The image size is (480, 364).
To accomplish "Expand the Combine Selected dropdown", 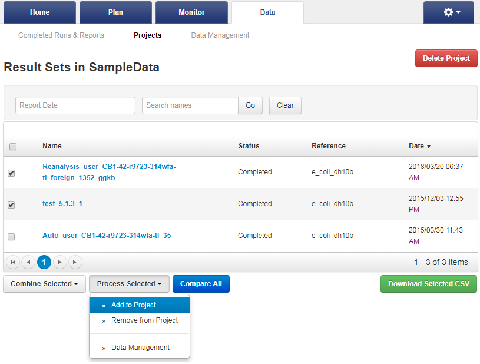I will (44, 284).
